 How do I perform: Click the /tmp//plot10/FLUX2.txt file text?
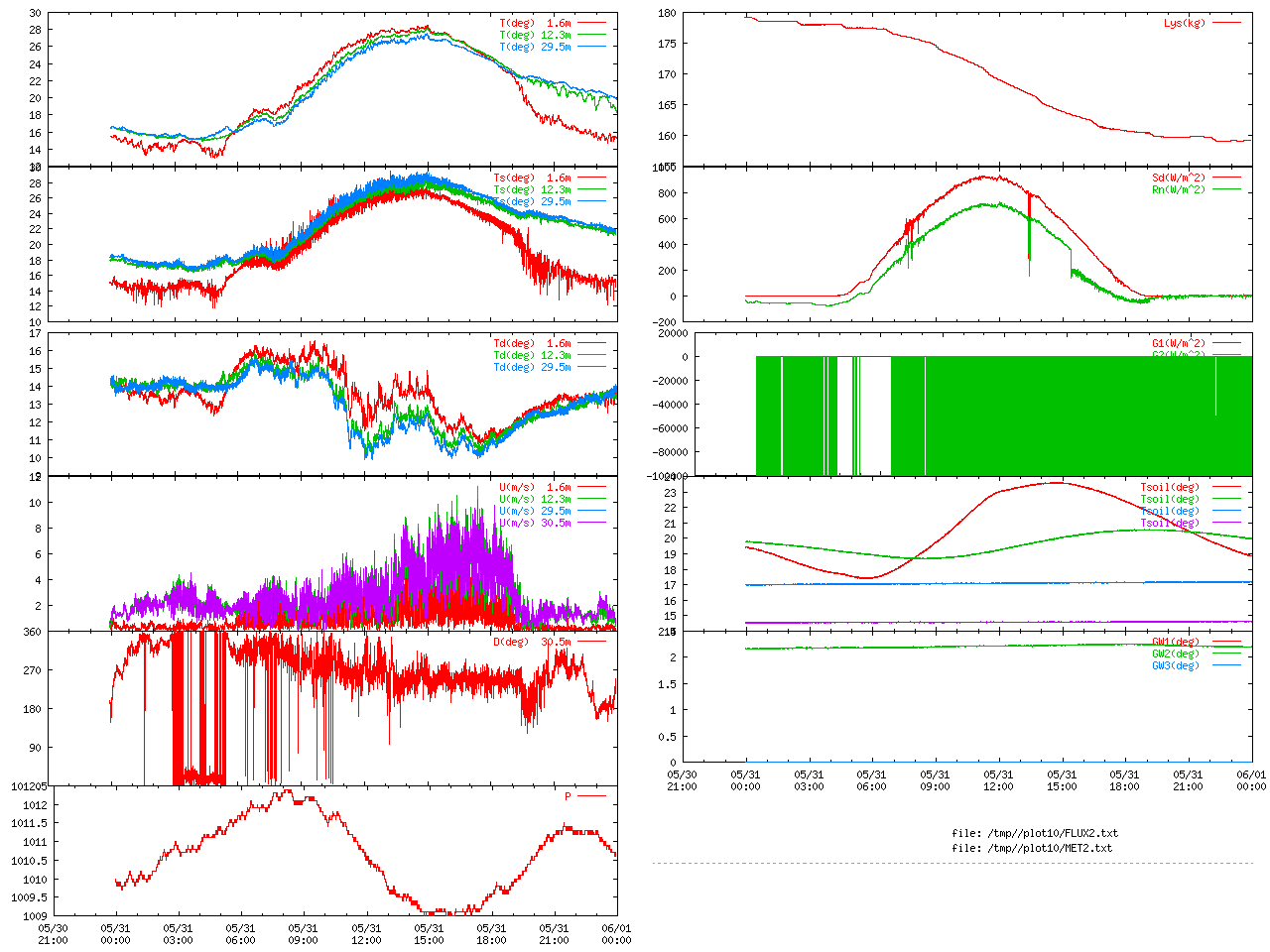click(1034, 833)
